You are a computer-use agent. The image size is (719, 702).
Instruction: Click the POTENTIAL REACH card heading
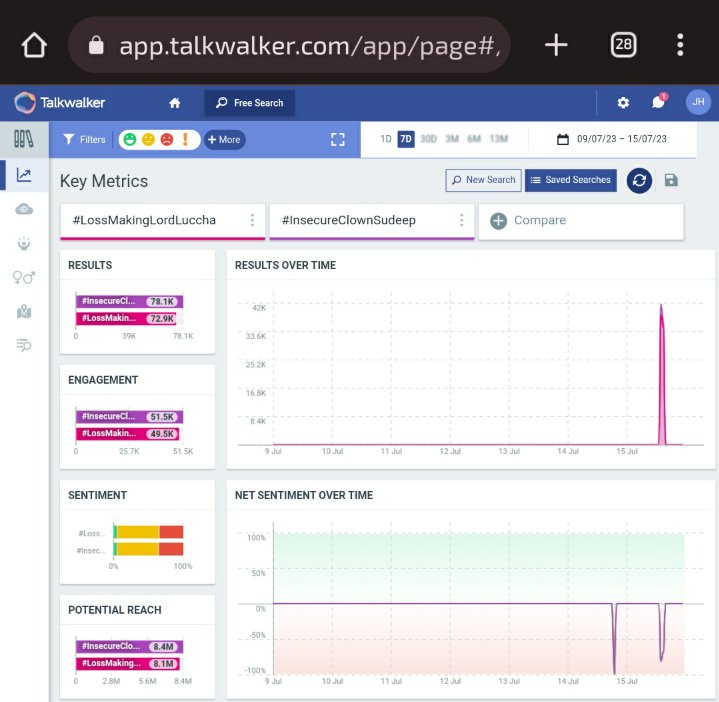[x=115, y=610]
